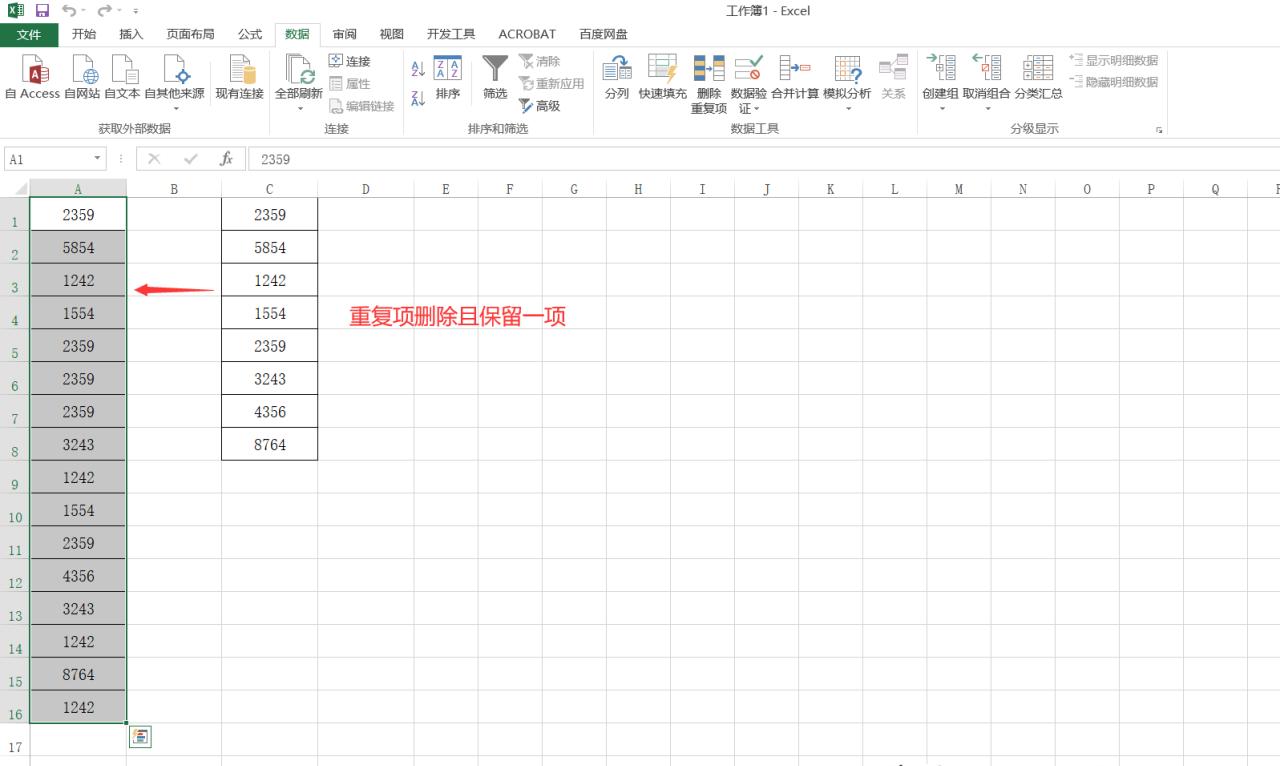Click the formula bar Enter (checkmark) icon

[x=191, y=159]
